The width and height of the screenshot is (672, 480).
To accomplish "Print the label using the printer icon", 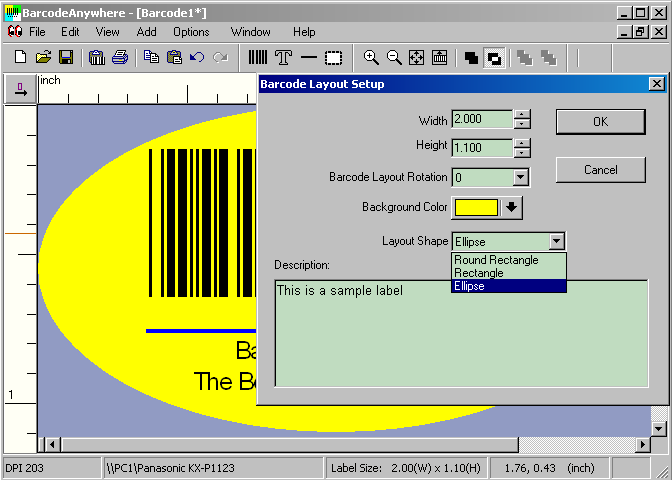I will click(x=120, y=57).
